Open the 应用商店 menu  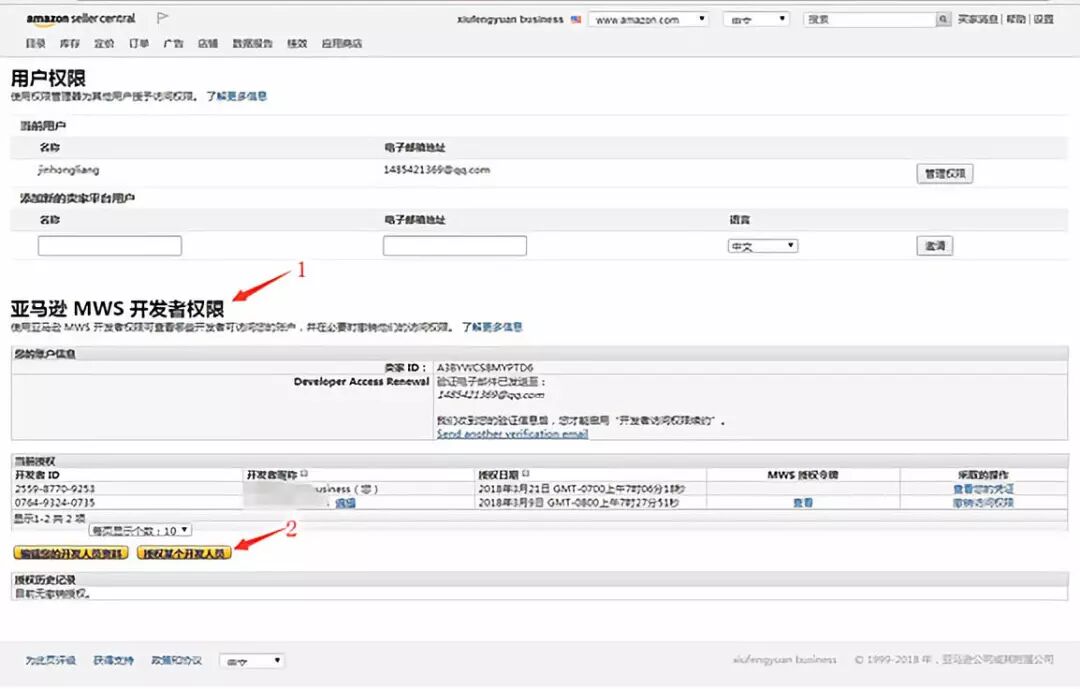click(x=342, y=43)
